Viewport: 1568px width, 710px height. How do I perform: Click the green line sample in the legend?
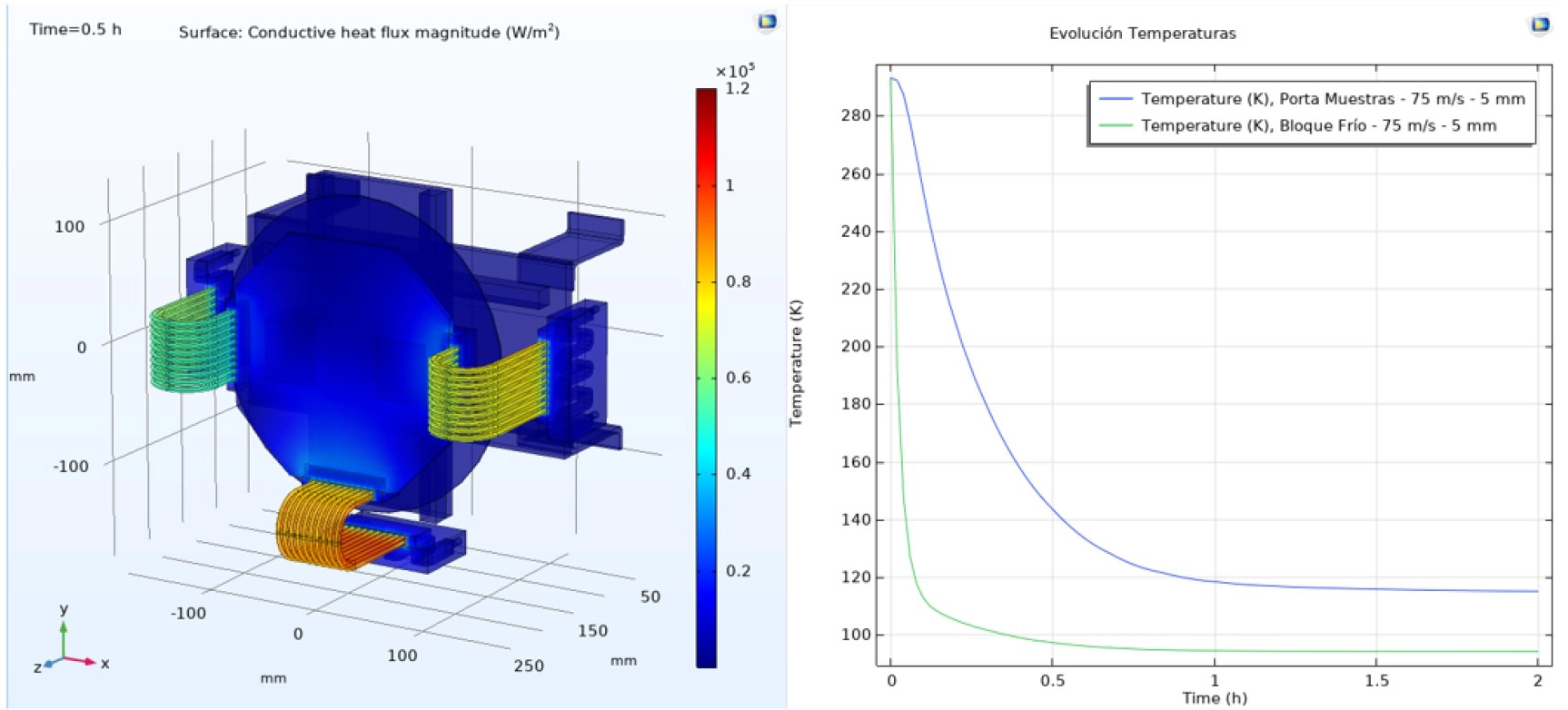1116,126
